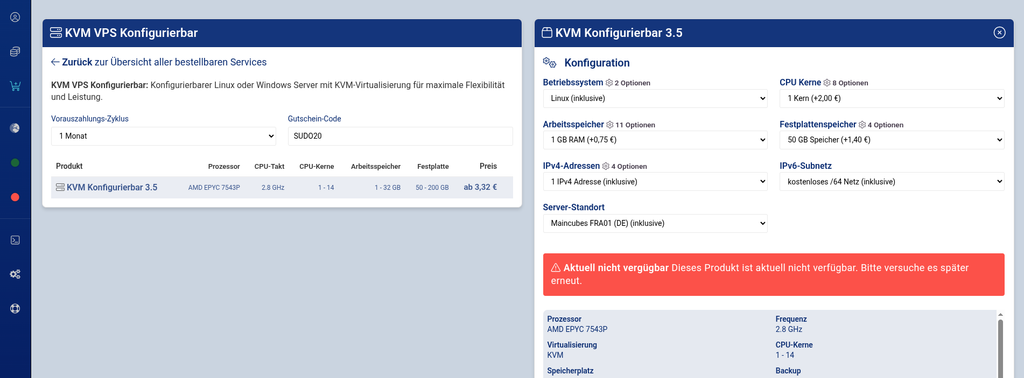Click the options icon next to IPv4-Adressen
The height and width of the screenshot is (378, 1024).
click(x=605, y=166)
